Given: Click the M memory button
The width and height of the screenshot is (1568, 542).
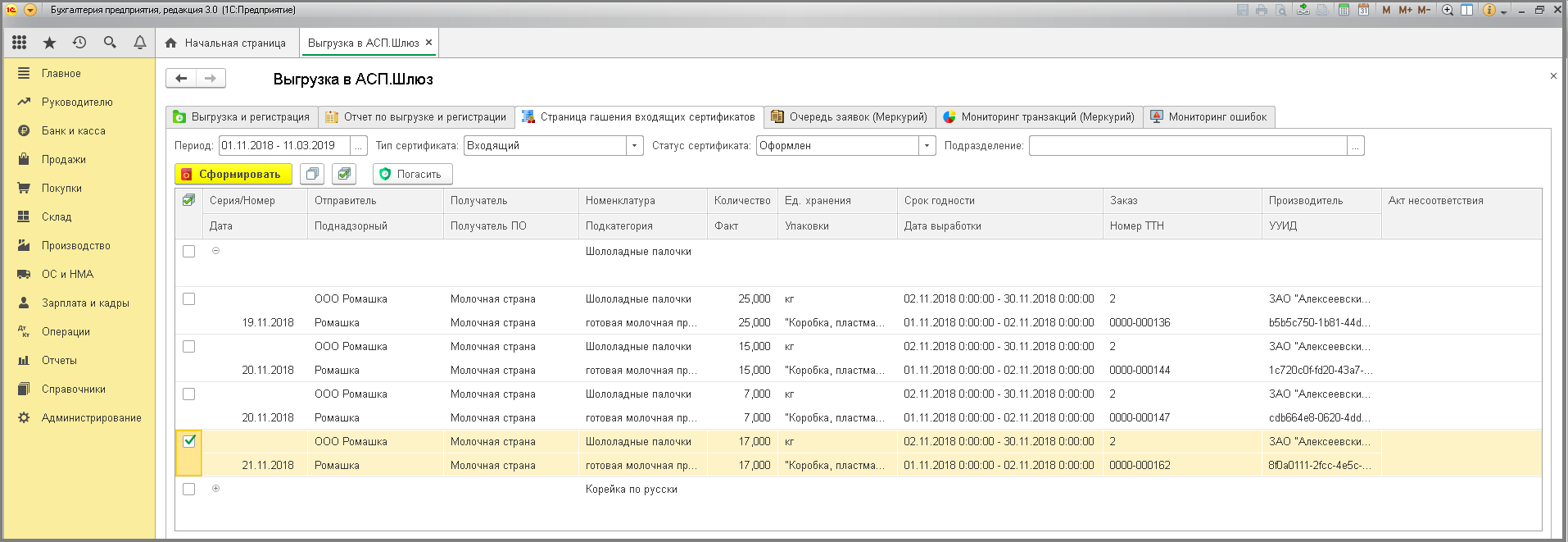Looking at the screenshot, I should [x=1386, y=10].
